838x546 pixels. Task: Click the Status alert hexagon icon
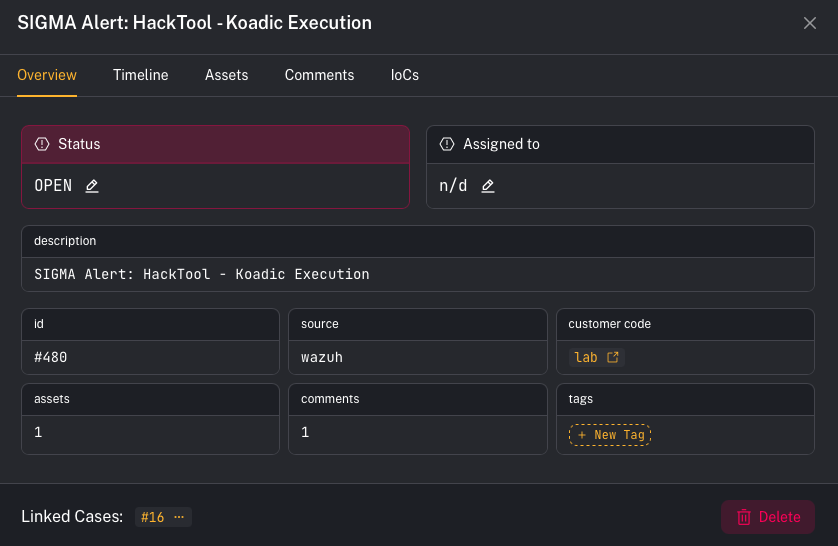click(42, 144)
